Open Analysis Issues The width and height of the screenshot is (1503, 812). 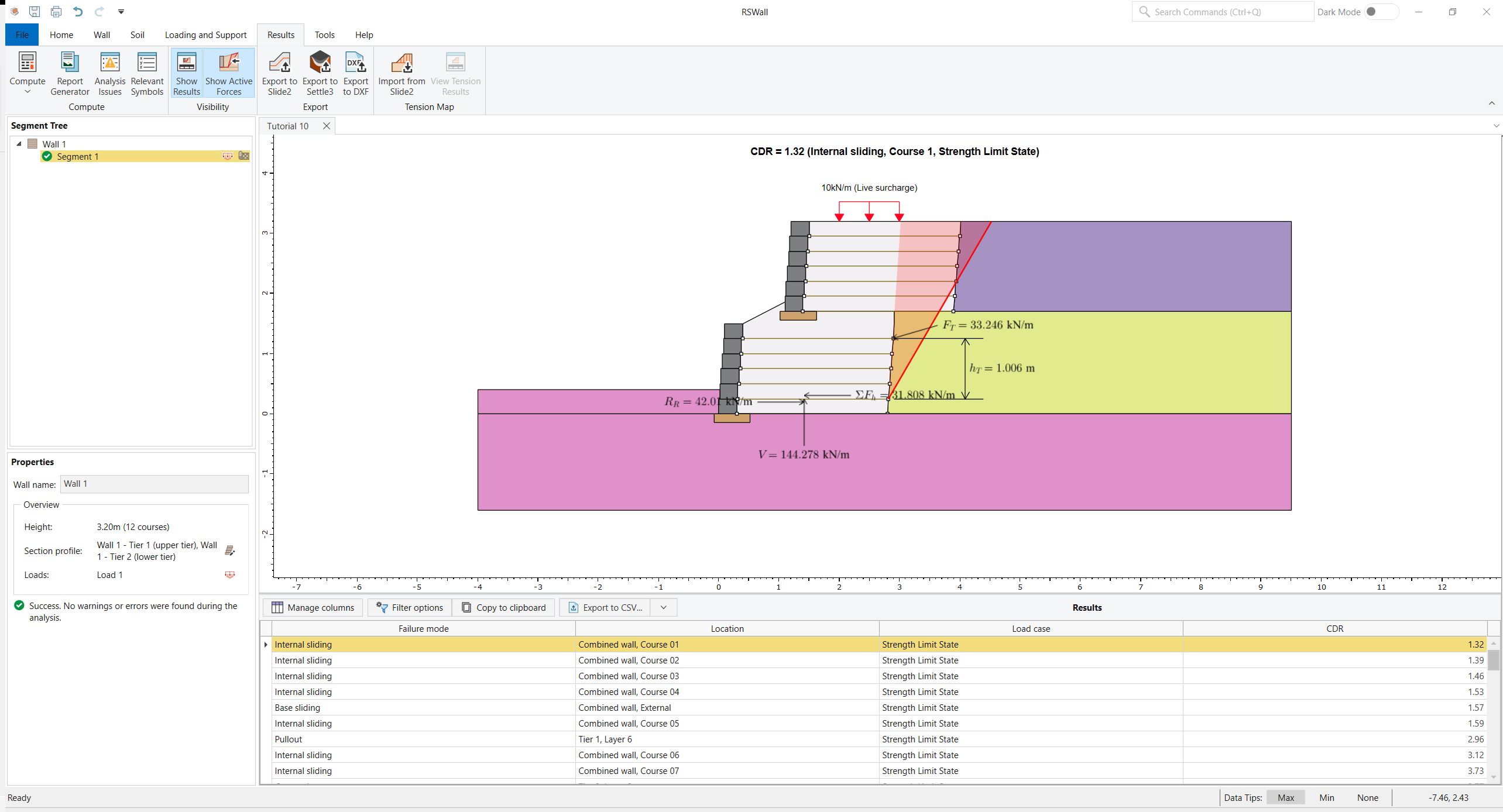(110, 74)
